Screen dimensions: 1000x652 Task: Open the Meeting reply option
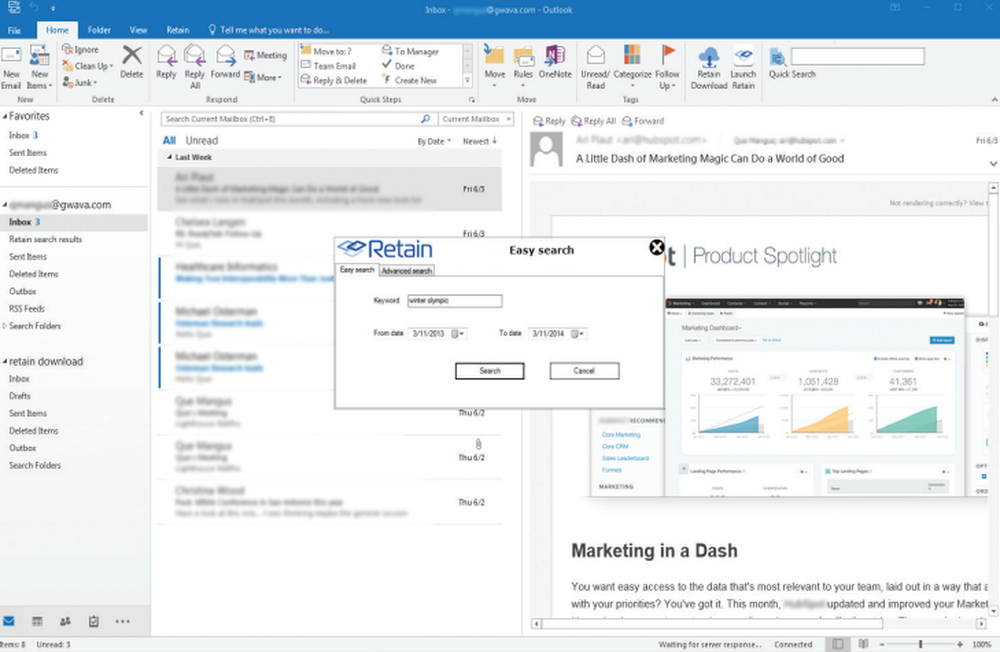[x=265, y=54]
